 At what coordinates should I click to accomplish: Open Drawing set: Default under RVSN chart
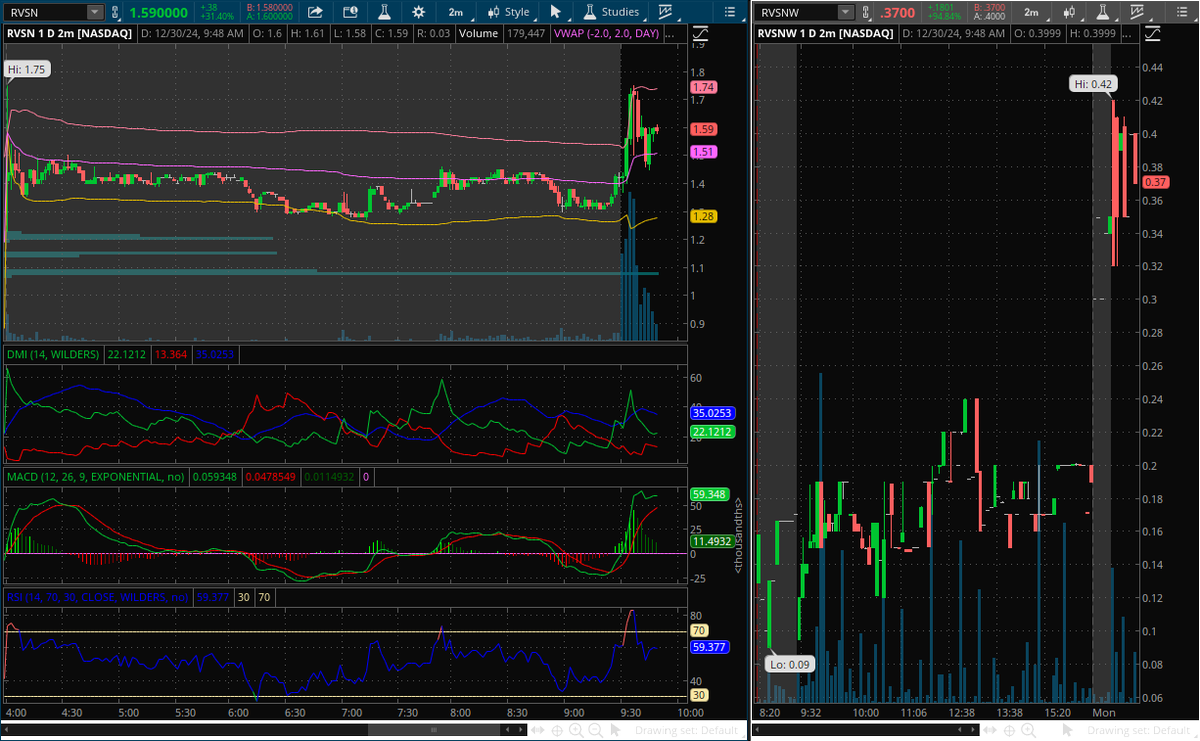[687, 730]
